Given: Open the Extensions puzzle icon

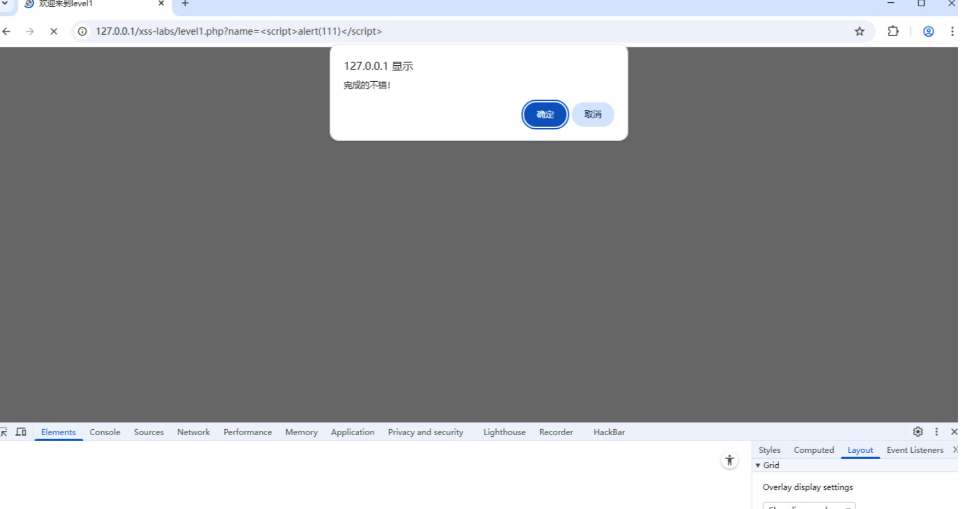Looking at the screenshot, I should [x=893, y=31].
